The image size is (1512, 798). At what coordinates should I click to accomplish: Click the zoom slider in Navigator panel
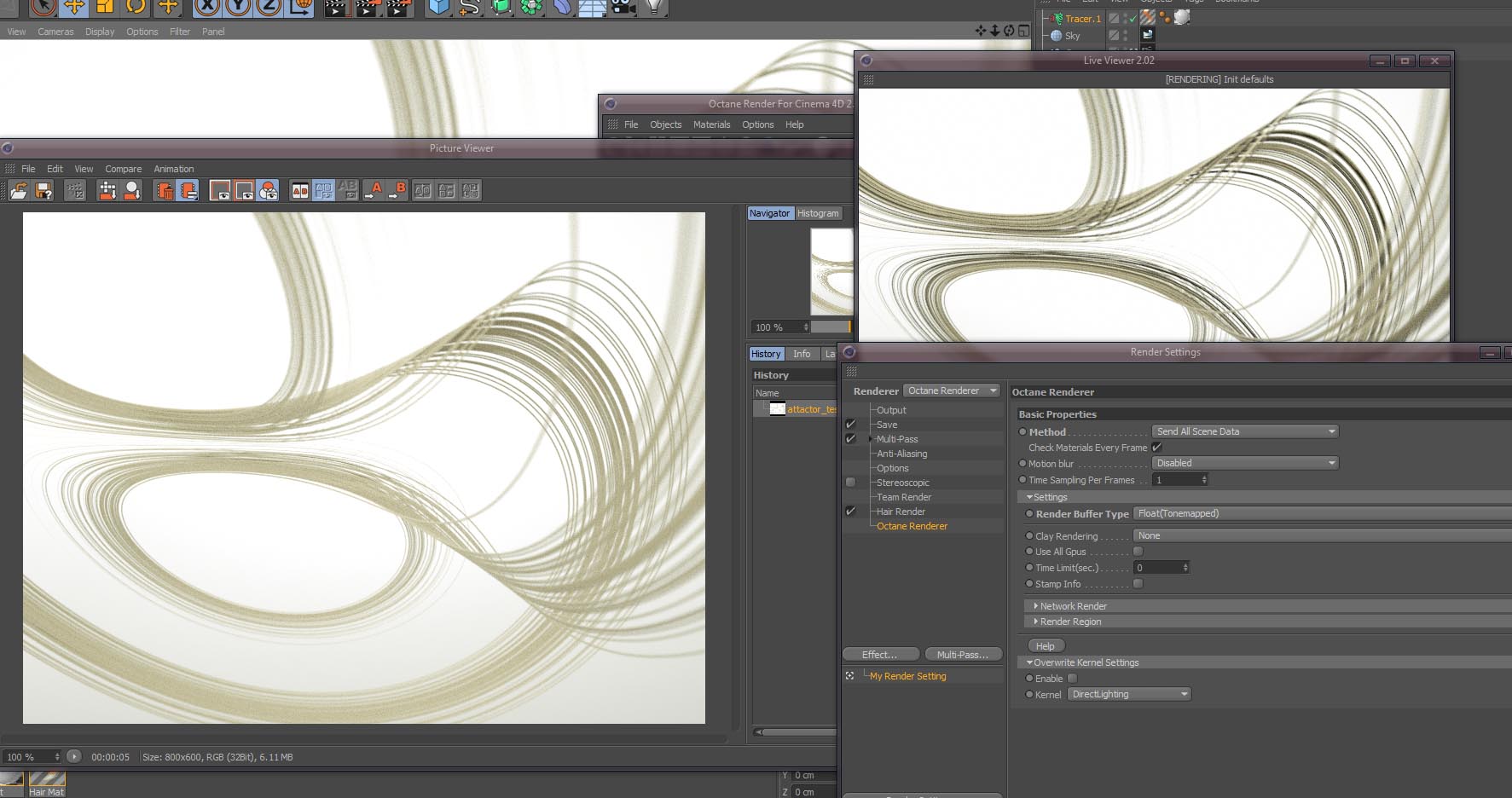pyautogui.click(x=830, y=327)
